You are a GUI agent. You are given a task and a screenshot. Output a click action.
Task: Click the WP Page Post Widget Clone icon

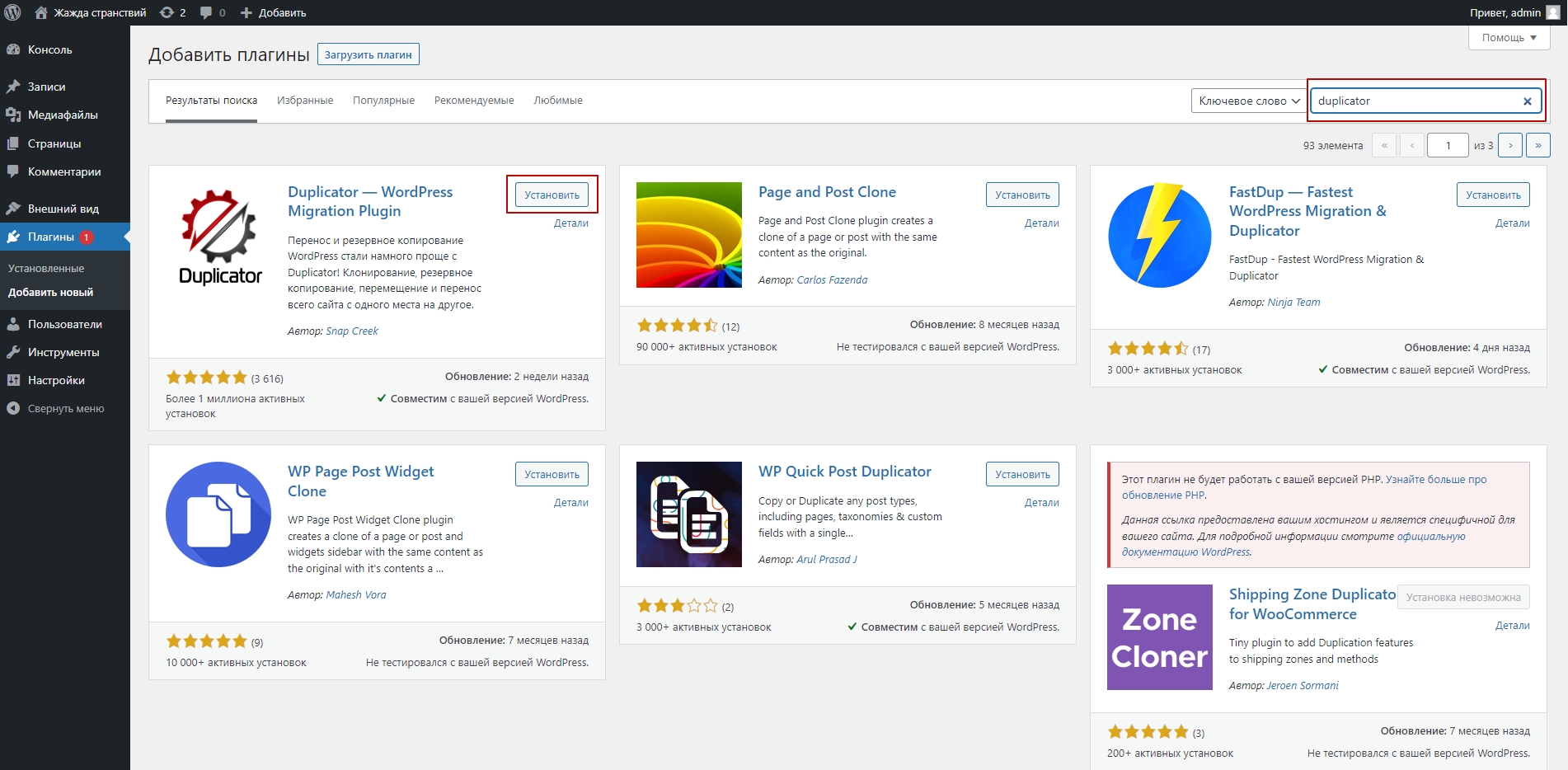[x=218, y=514]
